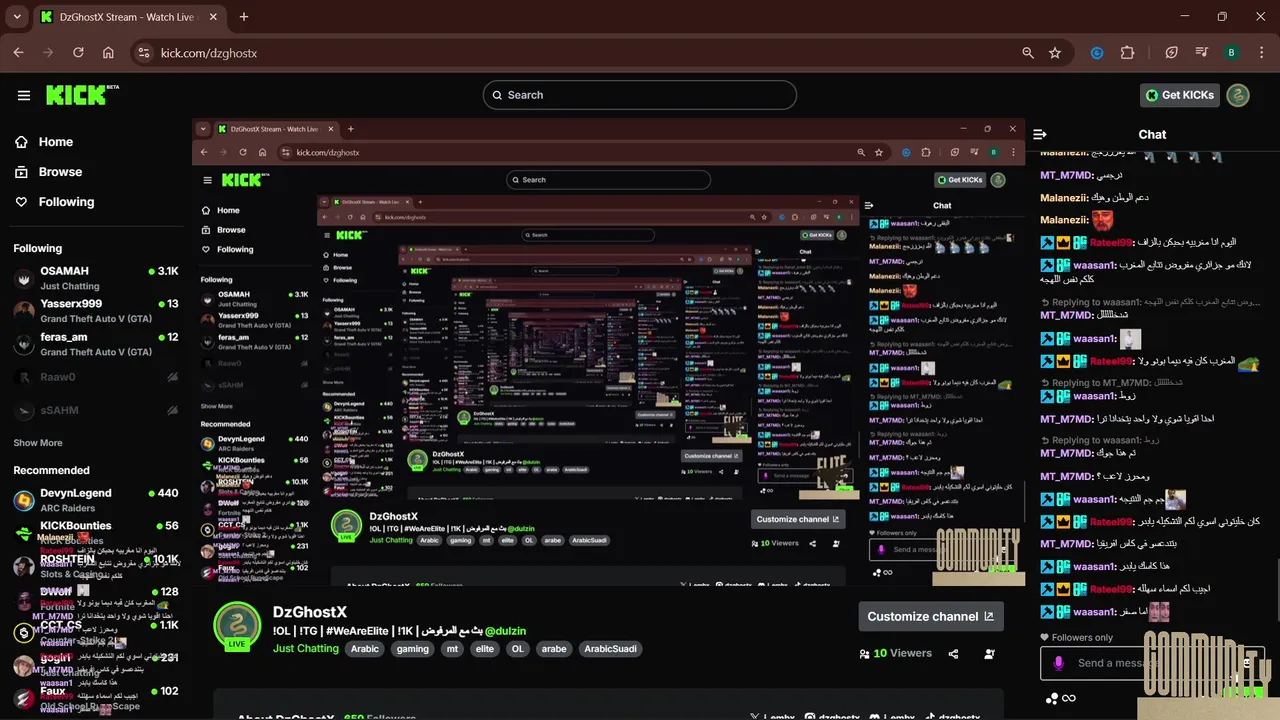Click the zoom magnifier in Chrome's address bar
The height and width of the screenshot is (720, 1280).
(1028, 53)
